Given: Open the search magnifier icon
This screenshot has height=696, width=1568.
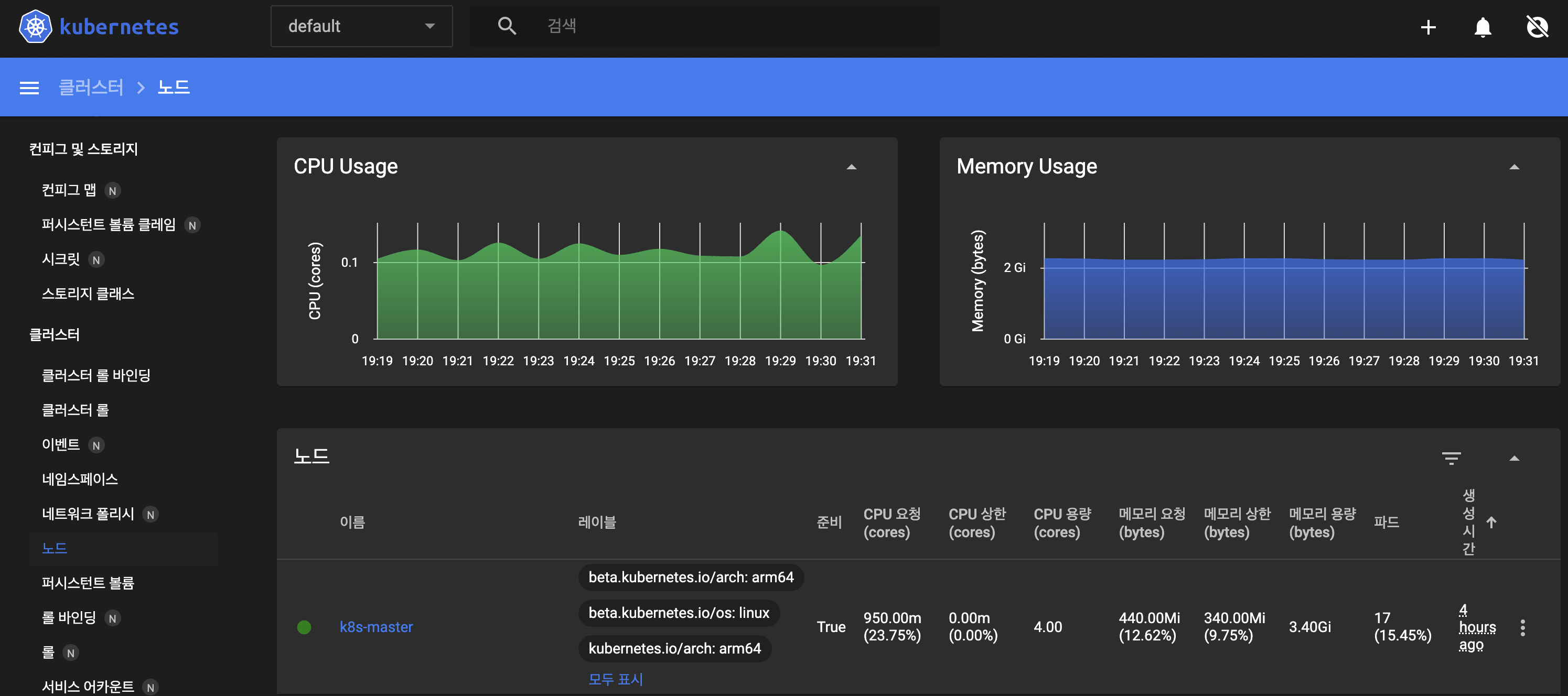Looking at the screenshot, I should [507, 26].
